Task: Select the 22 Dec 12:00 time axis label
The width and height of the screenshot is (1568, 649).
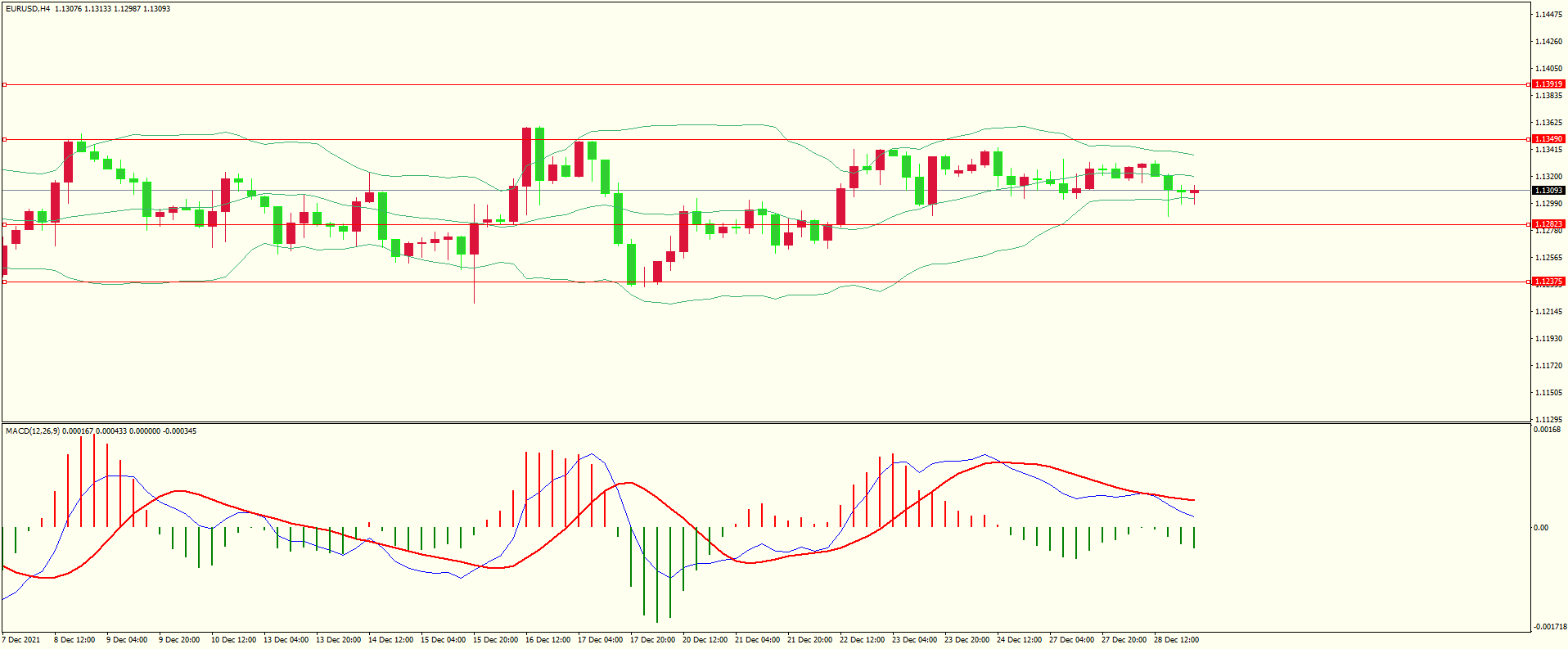Action: (x=862, y=640)
